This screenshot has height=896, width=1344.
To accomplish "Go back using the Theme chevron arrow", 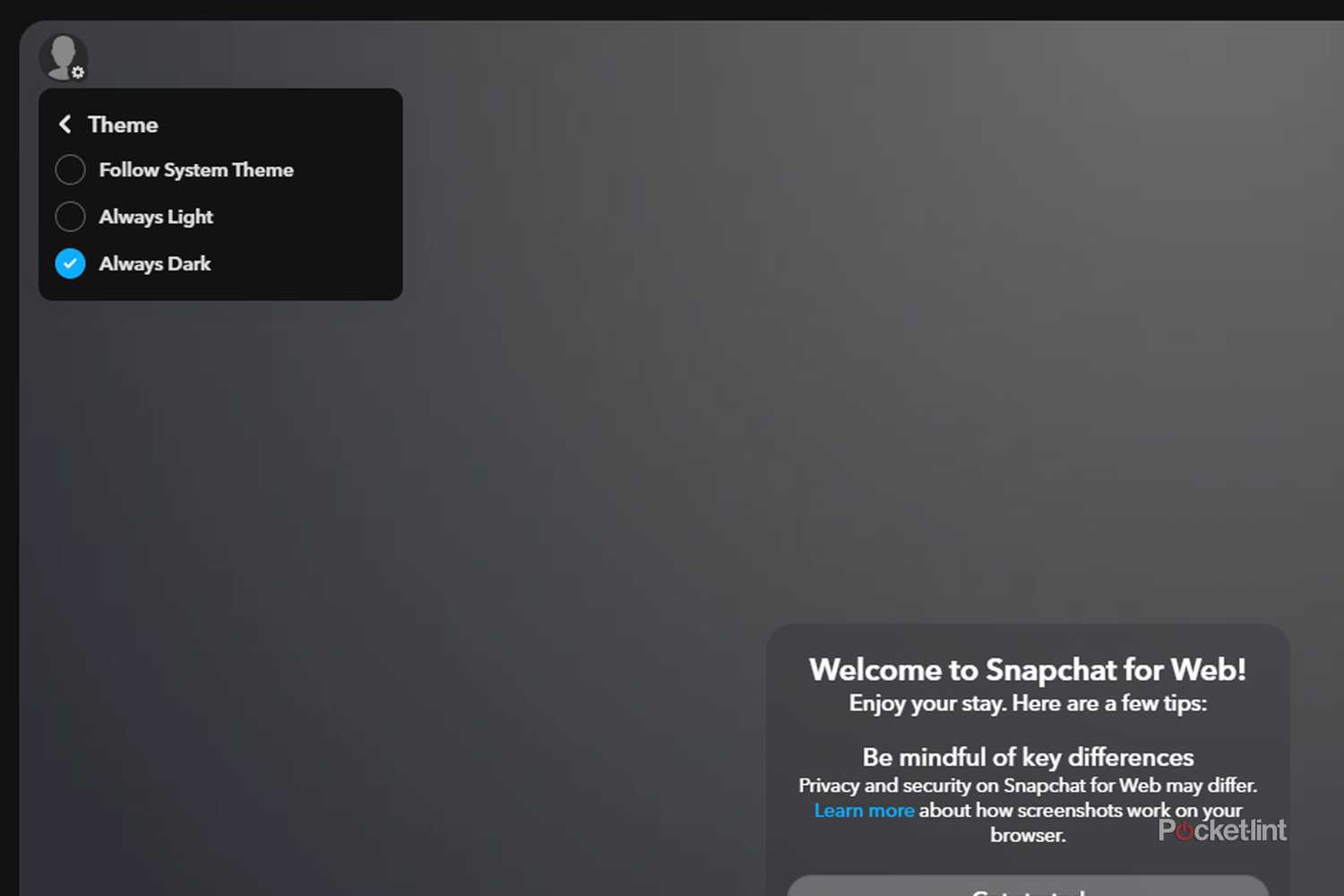I will 65,125.
